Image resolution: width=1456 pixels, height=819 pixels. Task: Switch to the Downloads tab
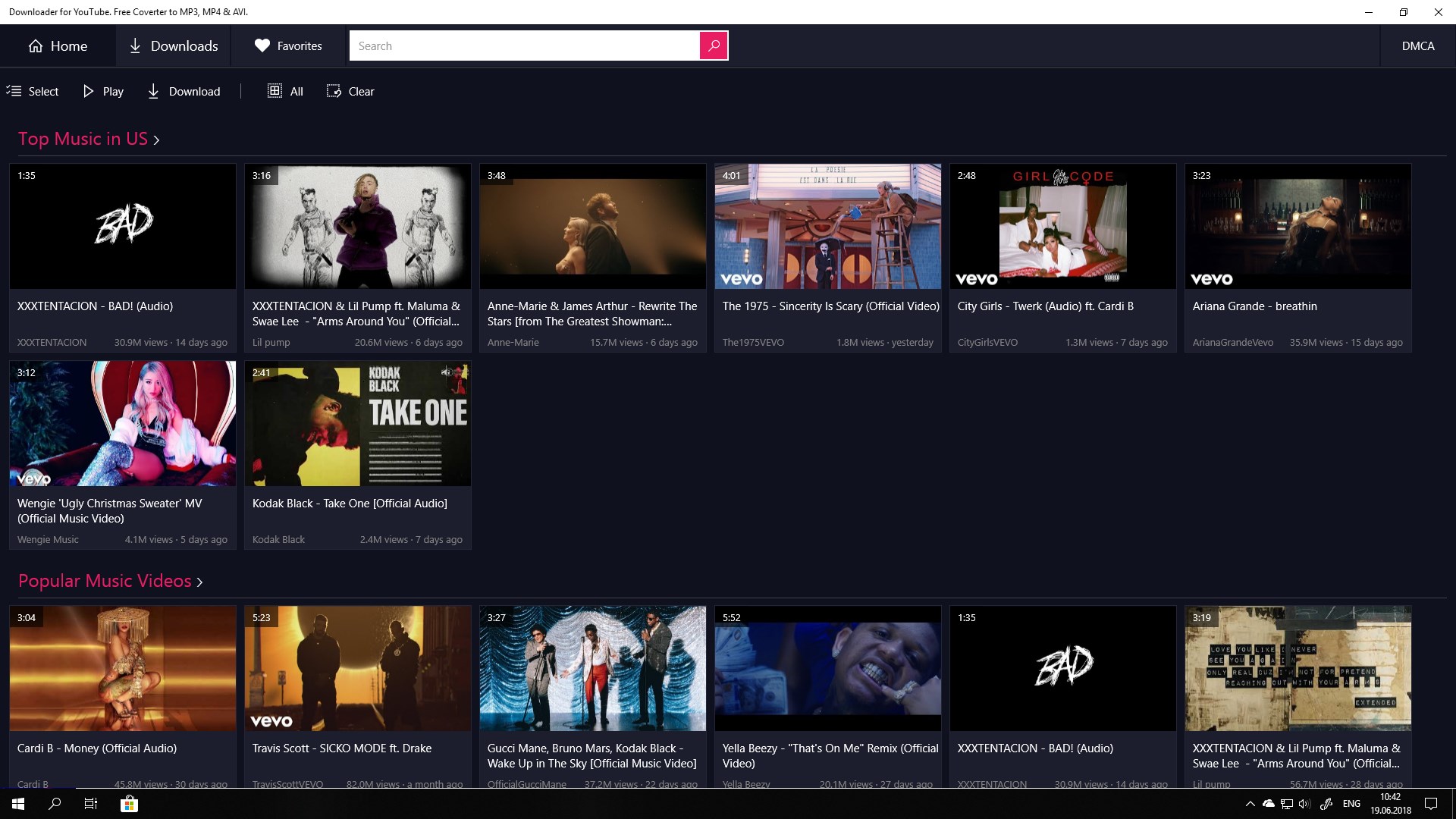click(174, 45)
